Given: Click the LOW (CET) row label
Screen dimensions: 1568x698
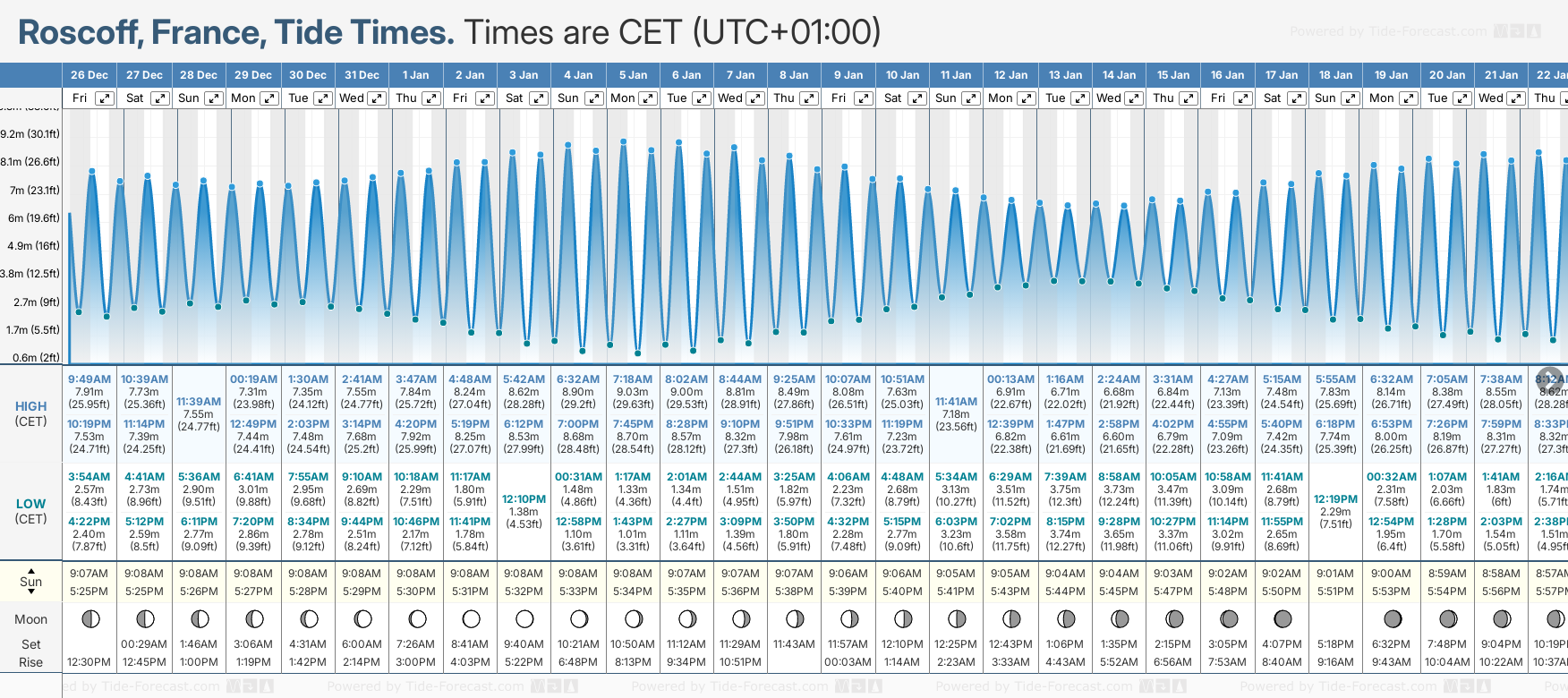Looking at the screenshot, I should click(x=31, y=511).
